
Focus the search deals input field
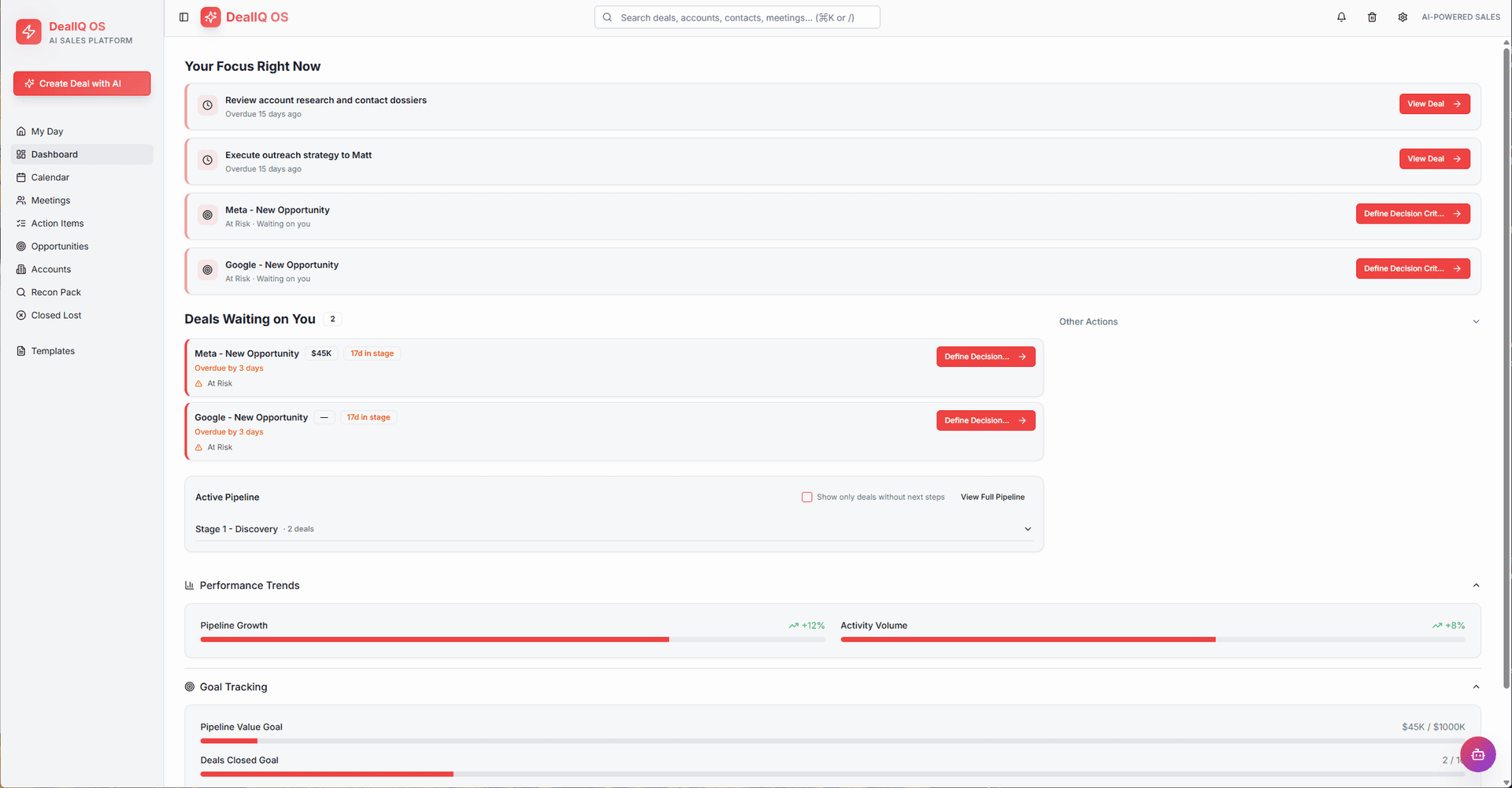[737, 17]
